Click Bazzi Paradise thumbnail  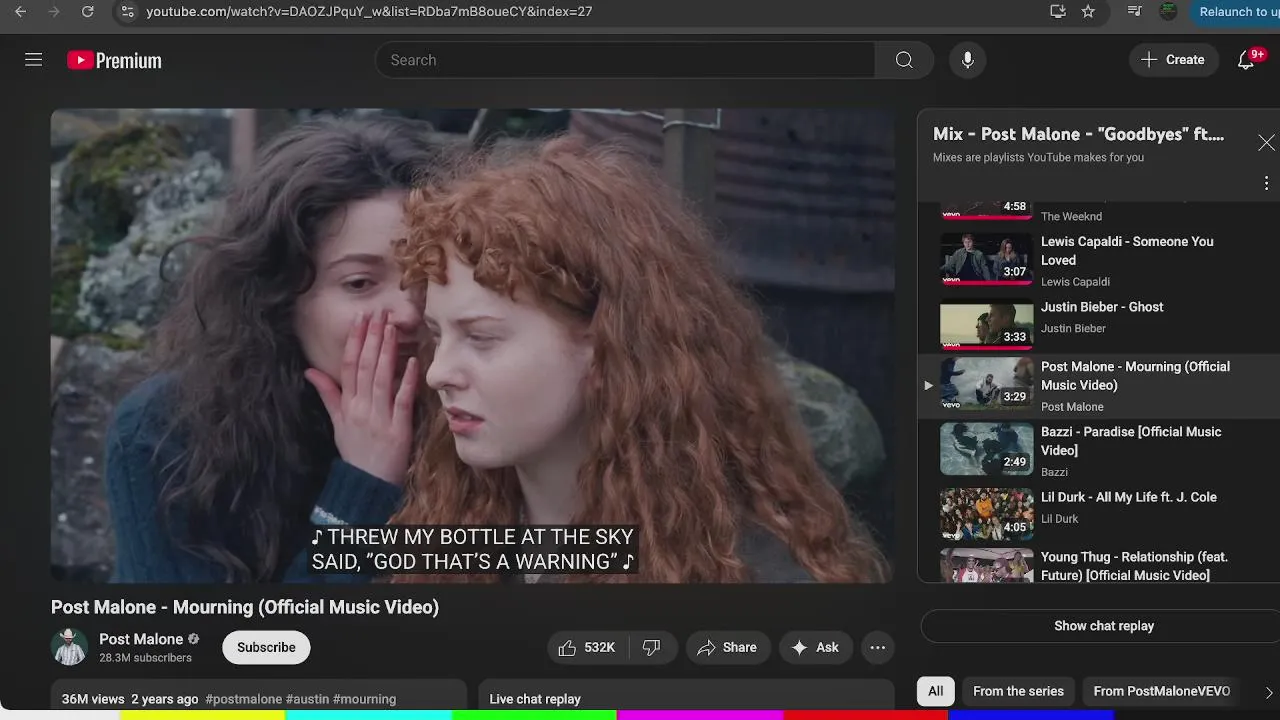click(986, 449)
